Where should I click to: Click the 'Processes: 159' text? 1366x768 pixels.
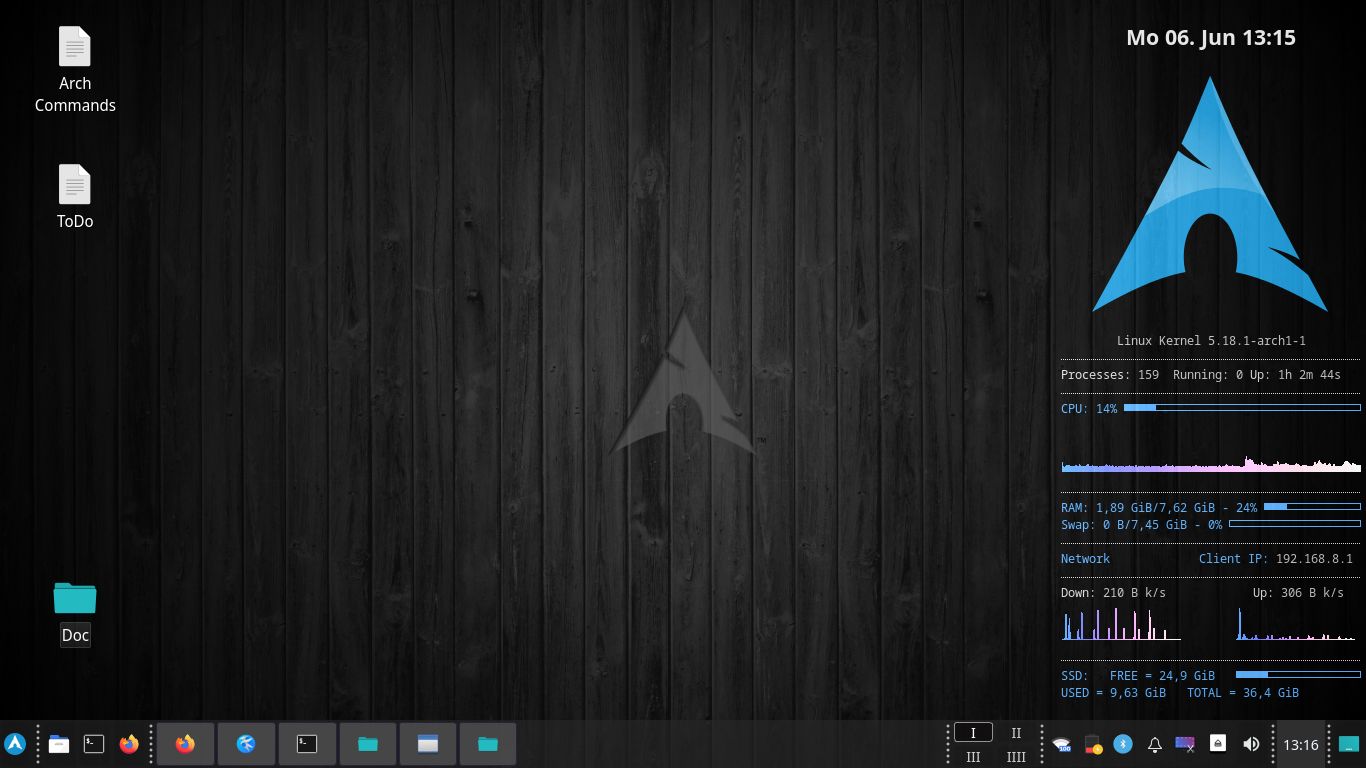tap(1110, 375)
